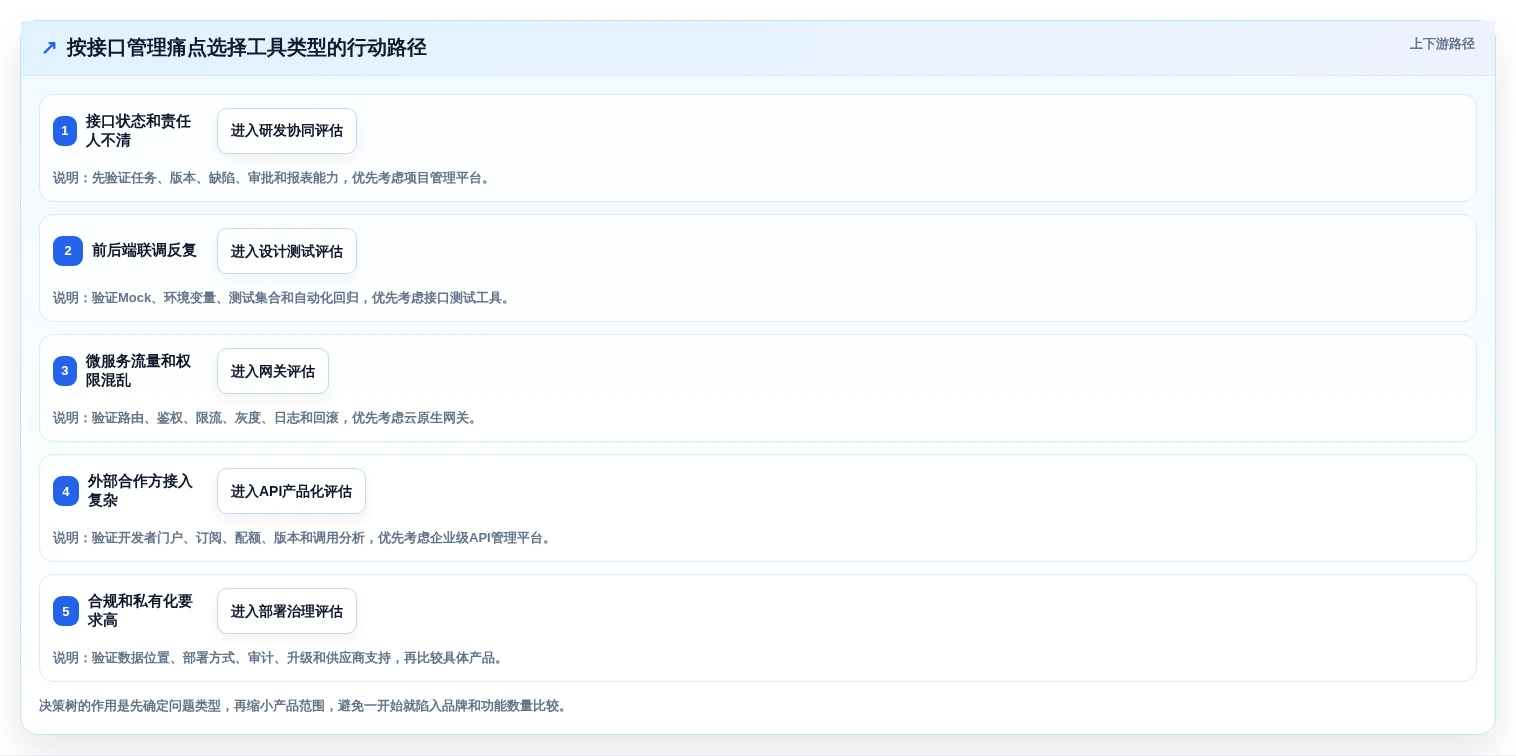
Task: Choose 进入部署治理评估
Action: pyautogui.click(x=287, y=611)
